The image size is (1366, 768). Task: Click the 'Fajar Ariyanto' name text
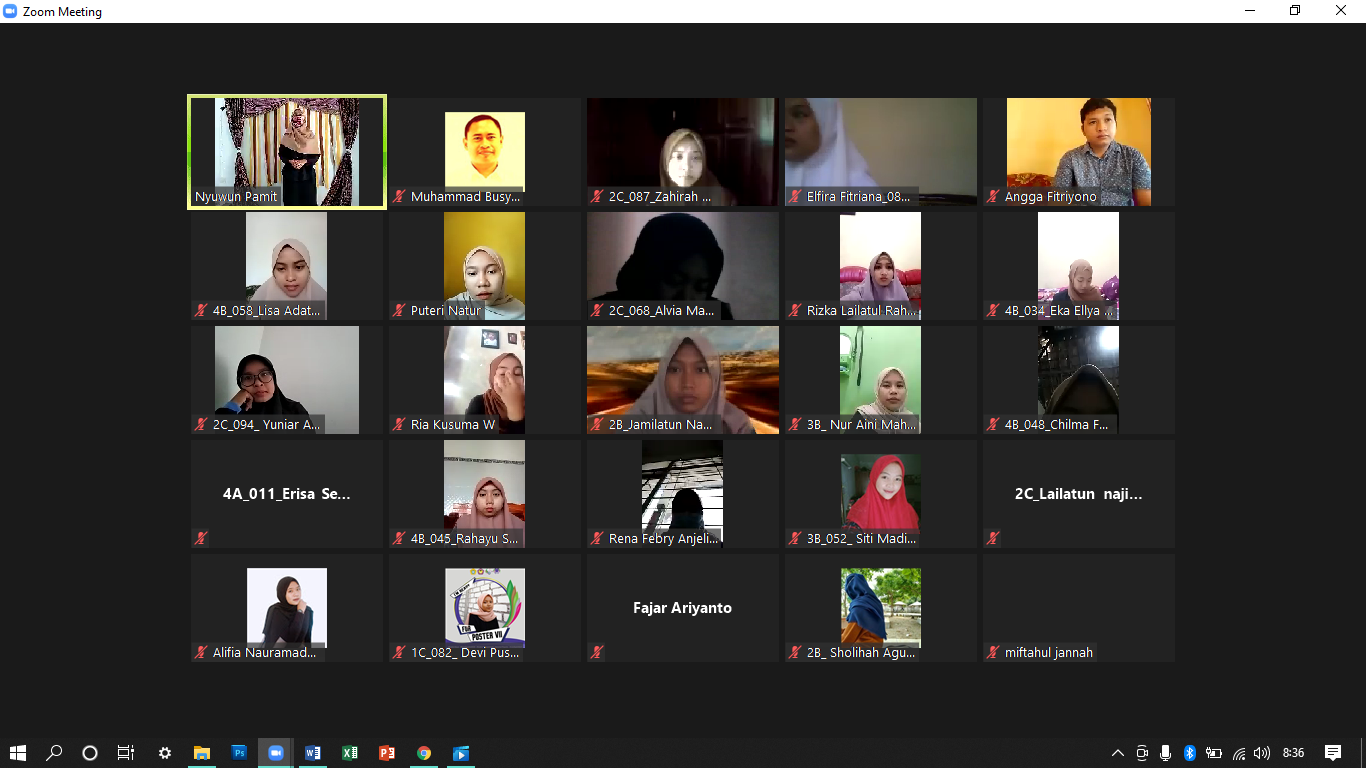coord(682,608)
